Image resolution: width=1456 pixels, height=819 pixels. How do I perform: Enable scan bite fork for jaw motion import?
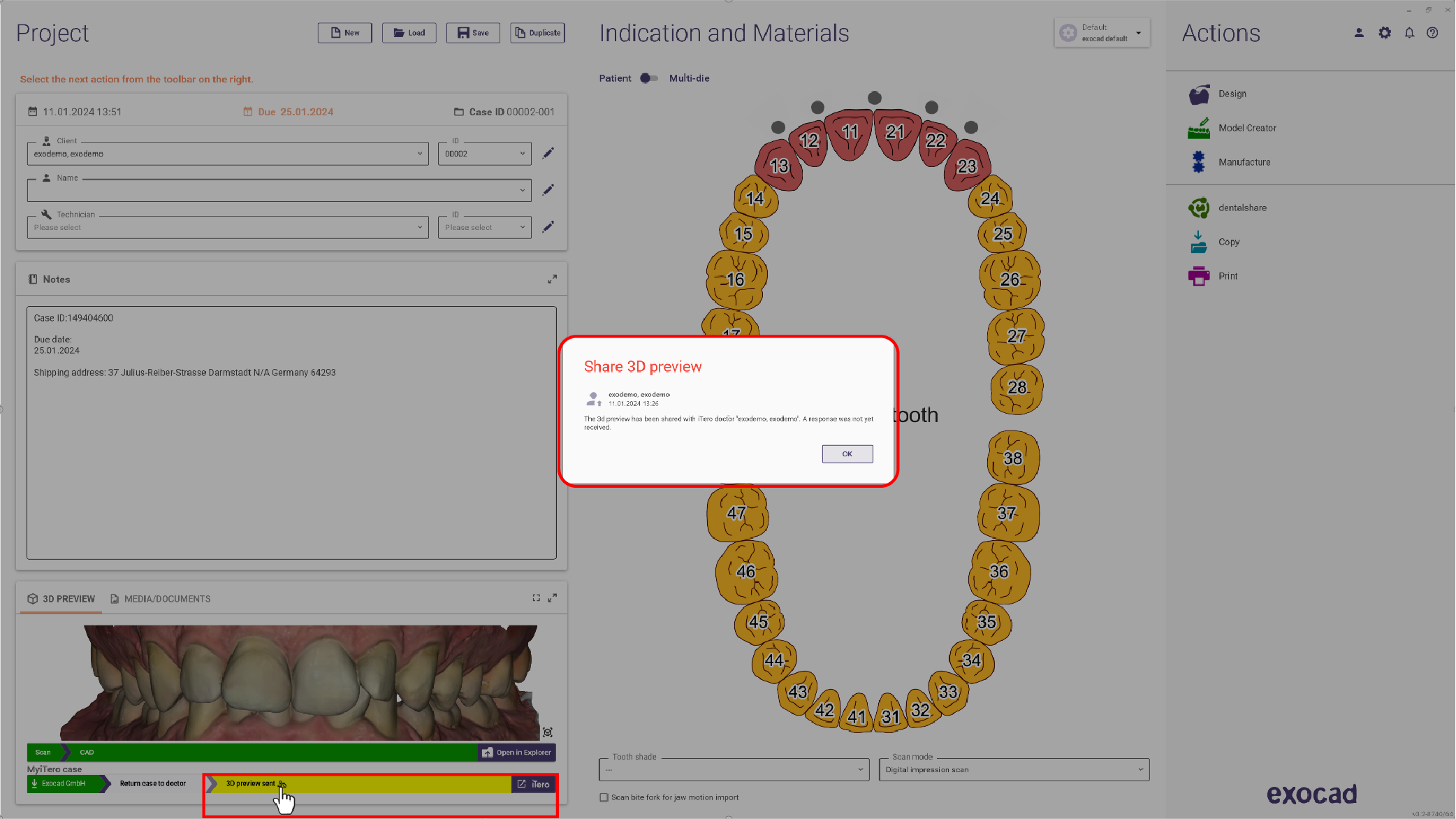pyautogui.click(x=604, y=797)
